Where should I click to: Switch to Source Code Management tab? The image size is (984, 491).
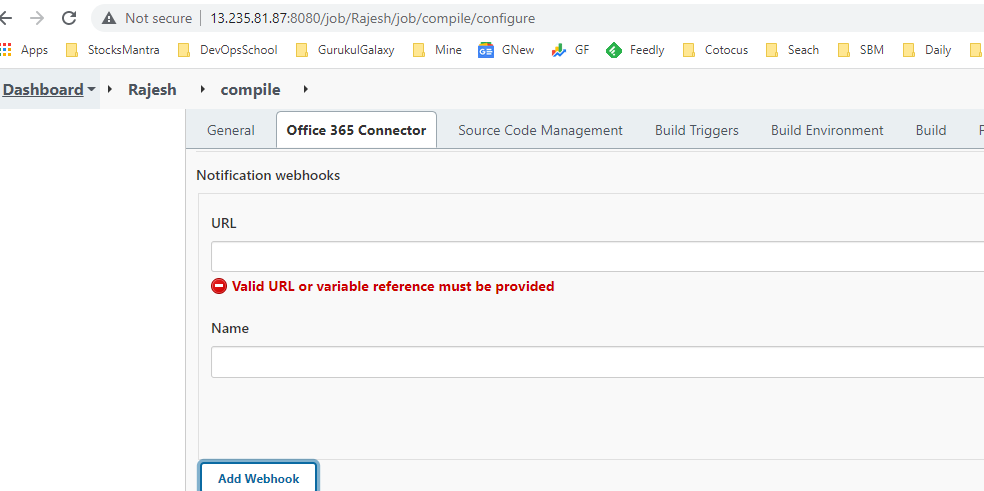(x=540, y=130)
